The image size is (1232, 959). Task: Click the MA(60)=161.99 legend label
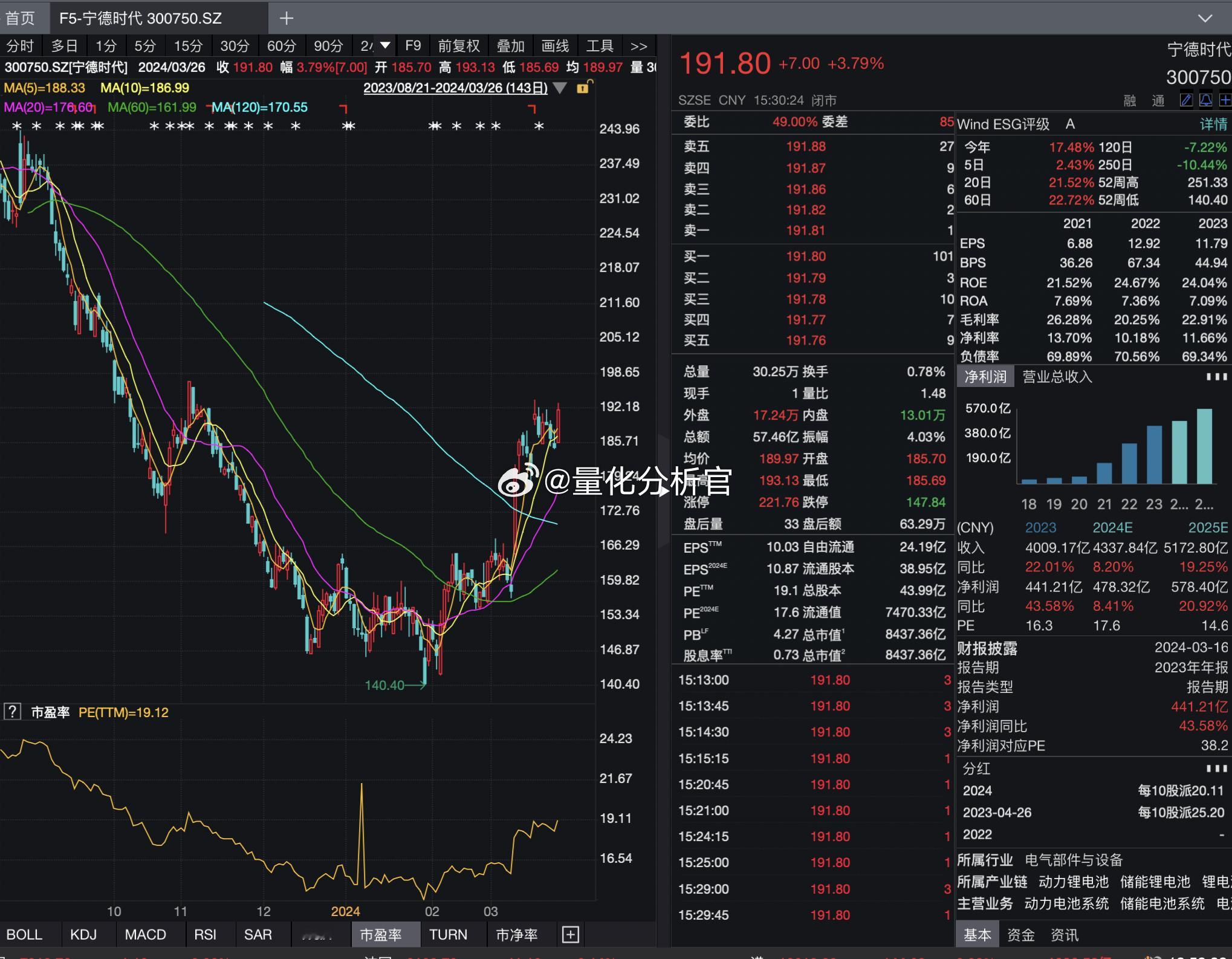[152, 107]
